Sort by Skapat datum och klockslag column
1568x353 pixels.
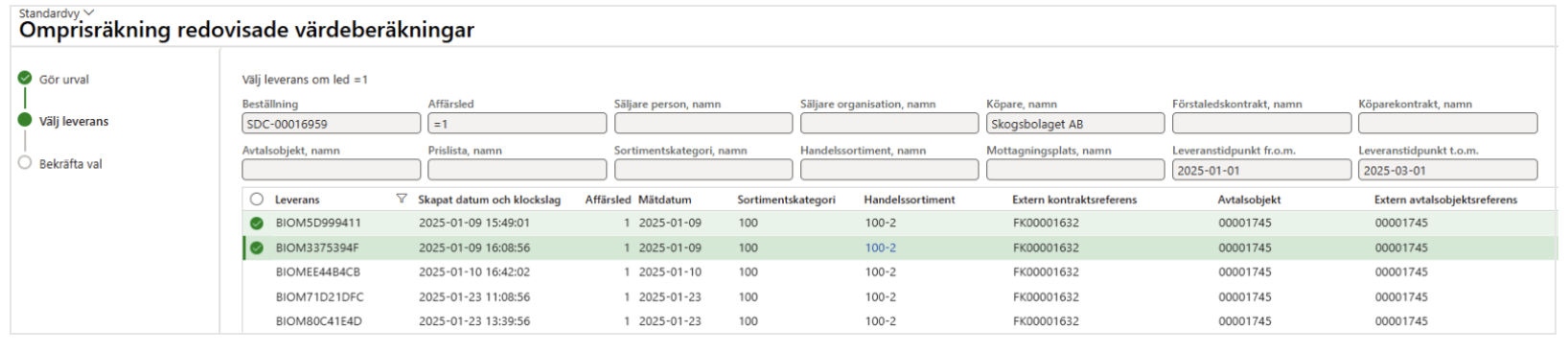tap(489, 200)
